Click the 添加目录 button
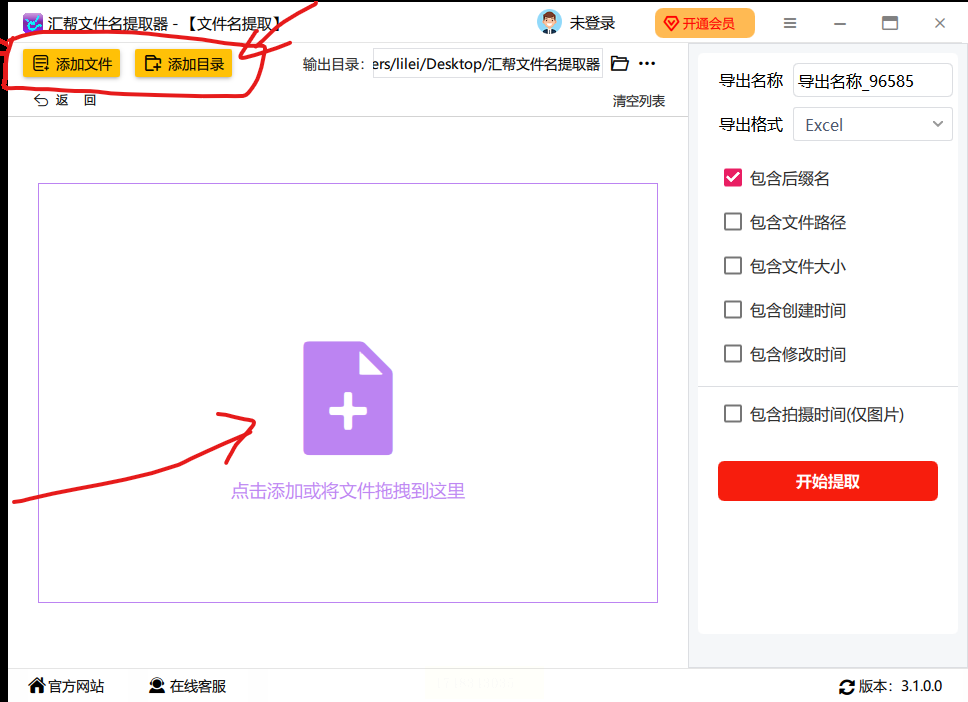This screenshot has height=702, width=968. 183,64
